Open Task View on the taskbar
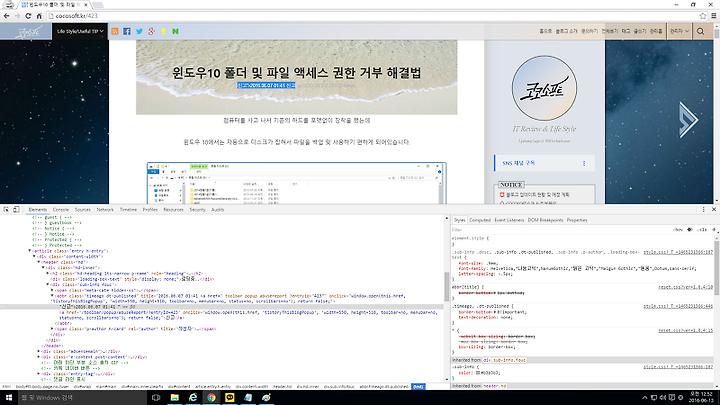 156,398
